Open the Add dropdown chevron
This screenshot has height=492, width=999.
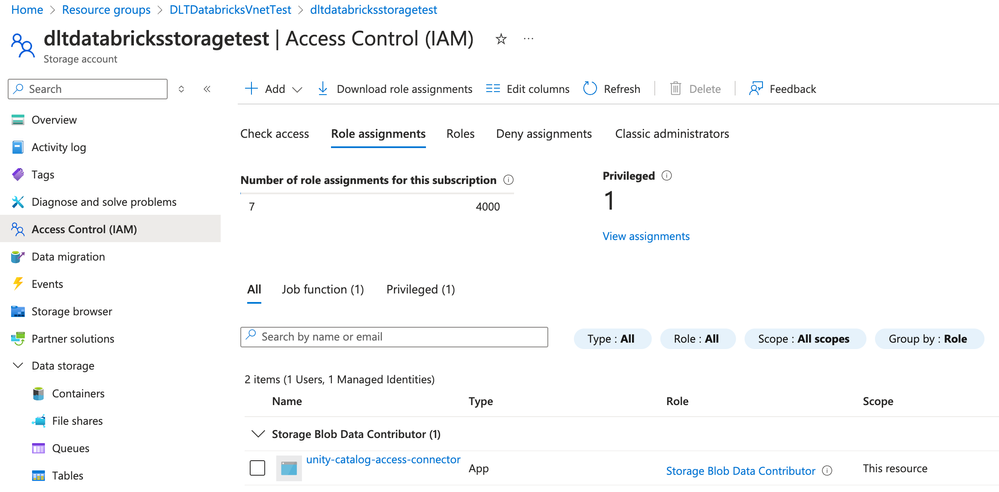(296, 89)
